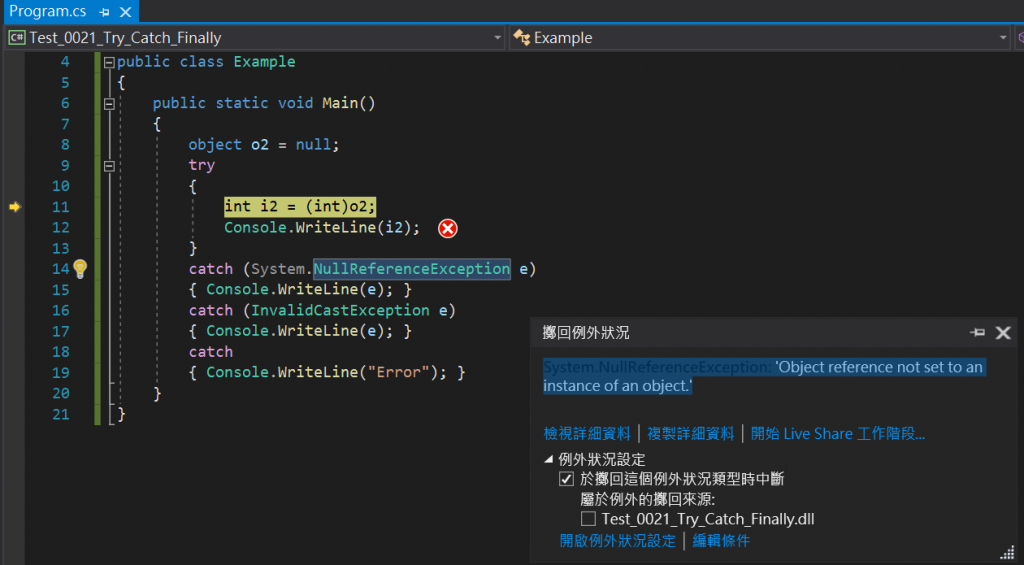
Task: Open 開啟例外狀況設定 link
Action: pos(617,541)
